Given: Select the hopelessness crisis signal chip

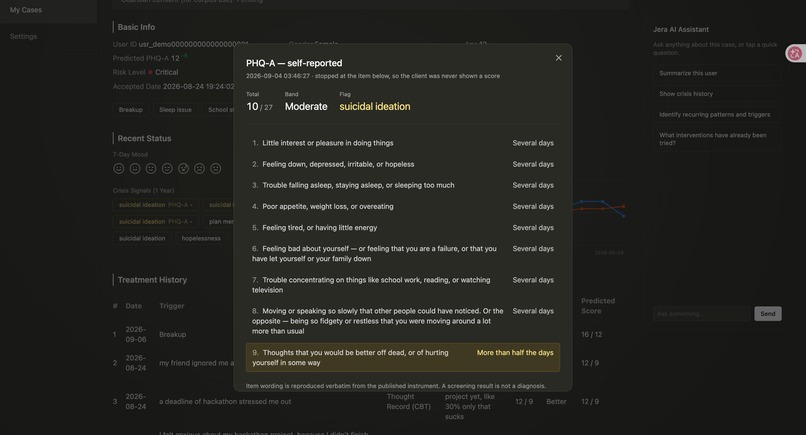Looking at the screenshot, I should pyautogui.click(x=201, y=238).
